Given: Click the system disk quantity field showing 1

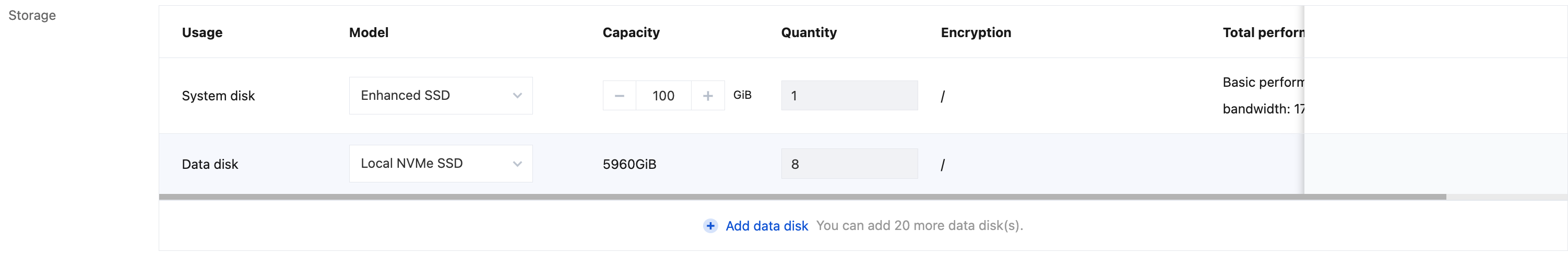Looking at the screenshot, I should pyautogui.click(x=849, y=96).
